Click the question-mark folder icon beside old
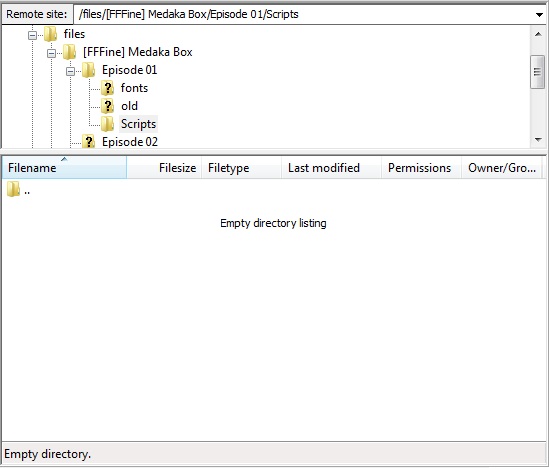This screenshot has width=549, height=468. tap(107, 106)
